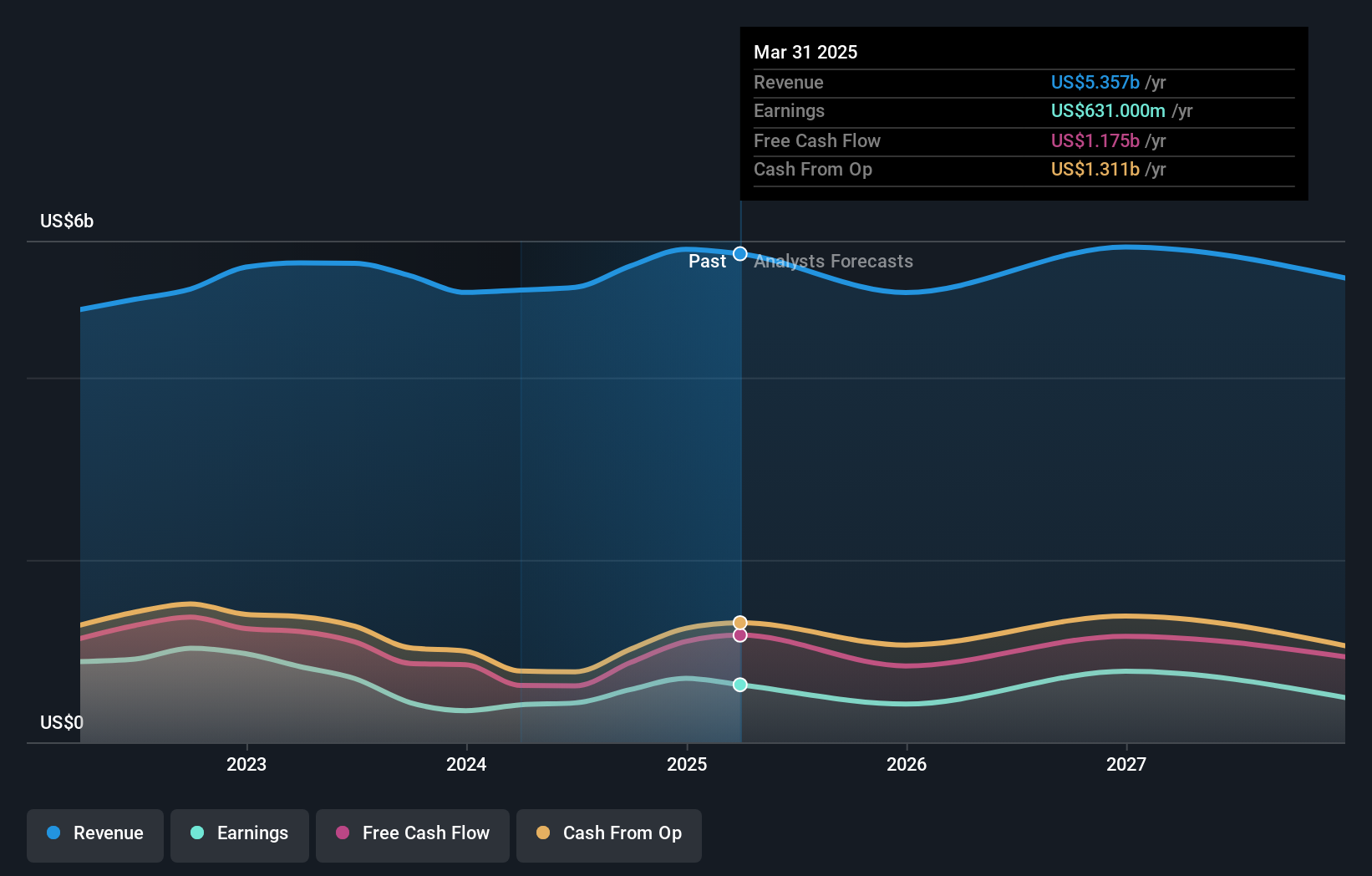Viewport: 1372px width, 876px height.
Task: Select the 2026 x-axis label
Action: click(907, 764)
